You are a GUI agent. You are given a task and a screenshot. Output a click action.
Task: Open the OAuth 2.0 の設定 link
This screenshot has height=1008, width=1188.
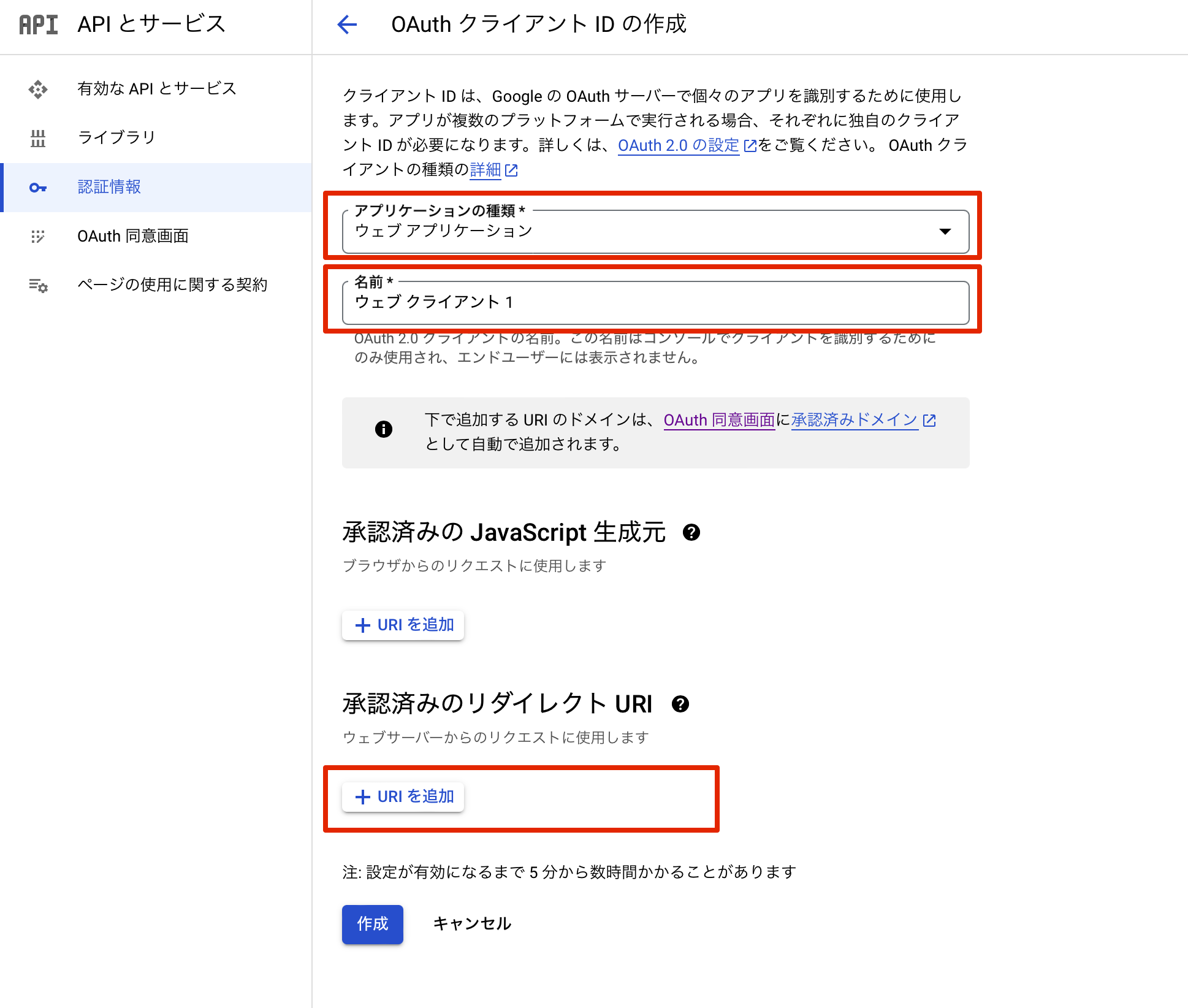coord(679,145)
